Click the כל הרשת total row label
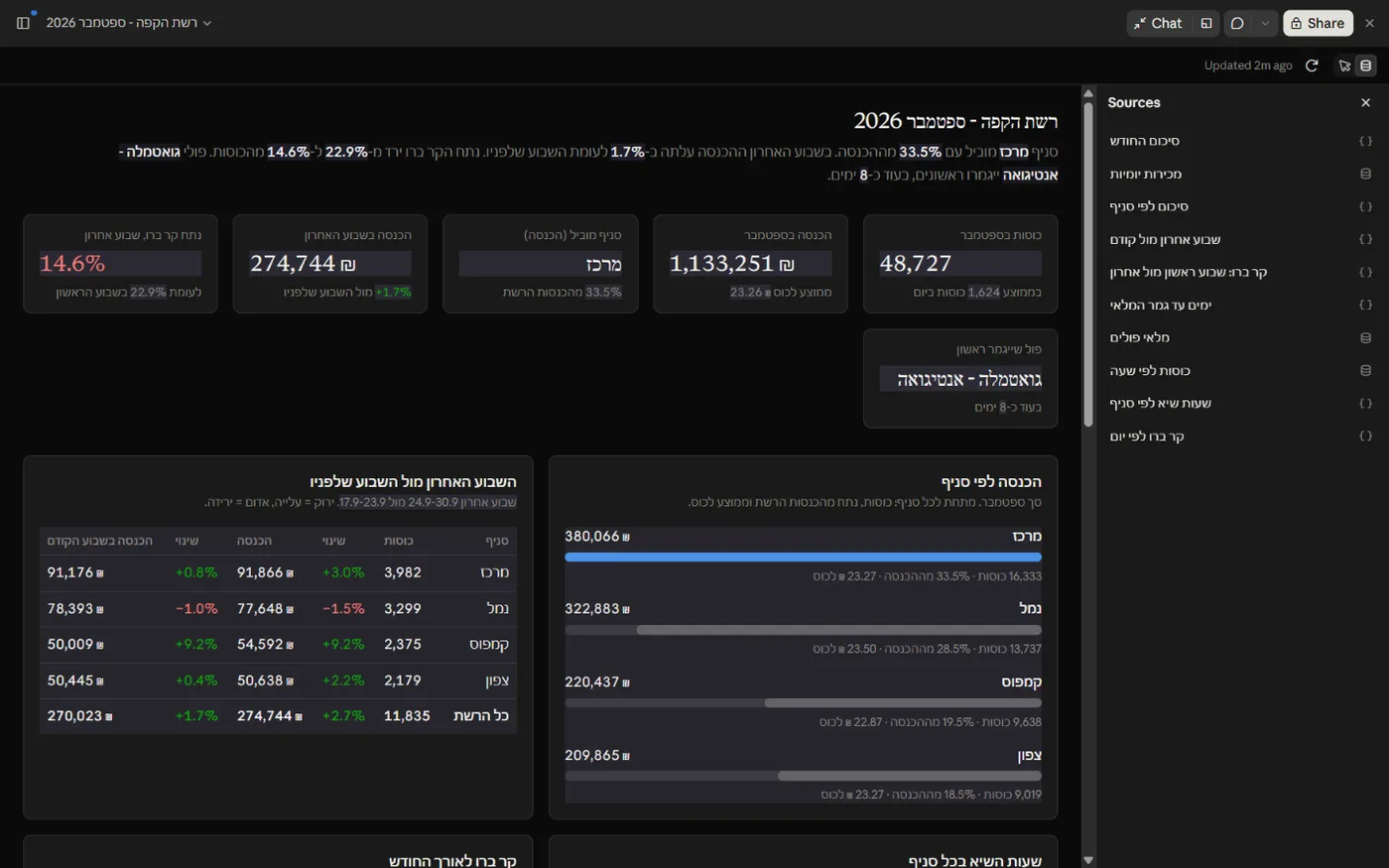Screen dimensions: 1389x868 click(x=481, y=715)
